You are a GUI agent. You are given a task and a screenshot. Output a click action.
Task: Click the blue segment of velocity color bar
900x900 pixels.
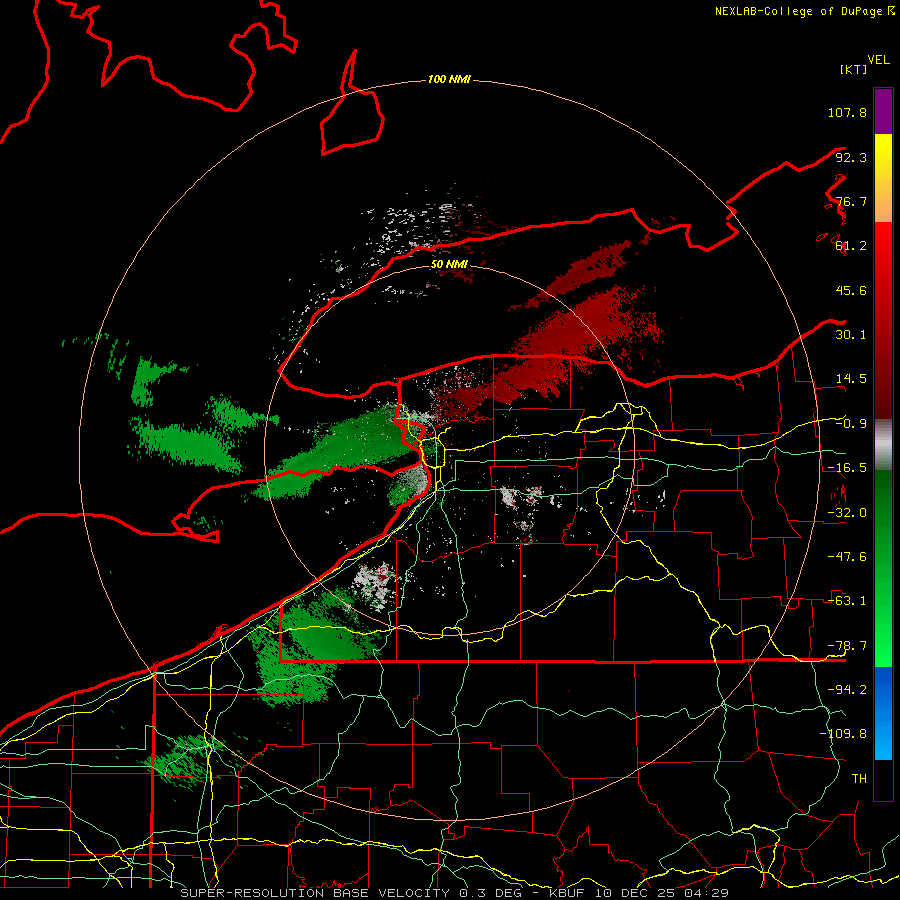(x=883, y=713)
